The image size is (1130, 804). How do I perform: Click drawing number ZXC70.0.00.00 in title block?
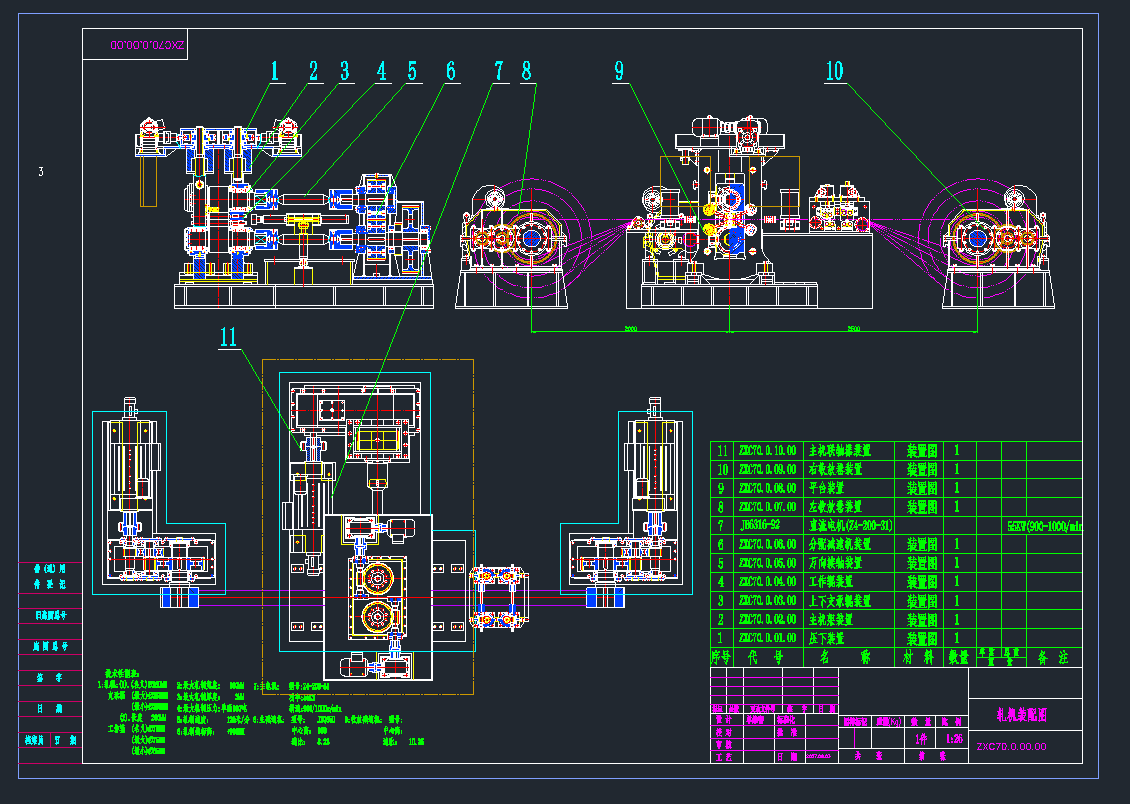(x=1011, y=746)
